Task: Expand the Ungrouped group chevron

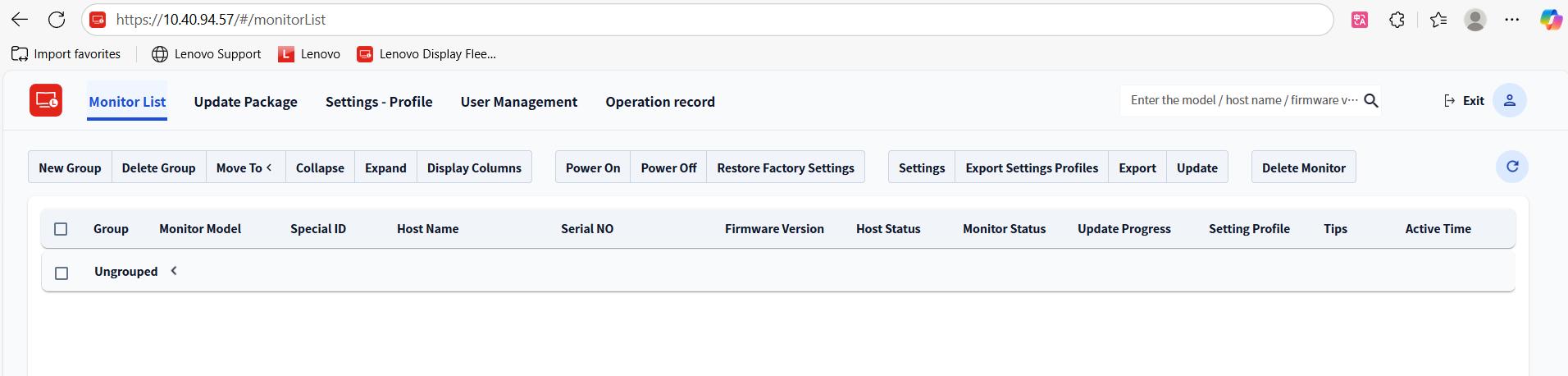Action: (174, 271)
